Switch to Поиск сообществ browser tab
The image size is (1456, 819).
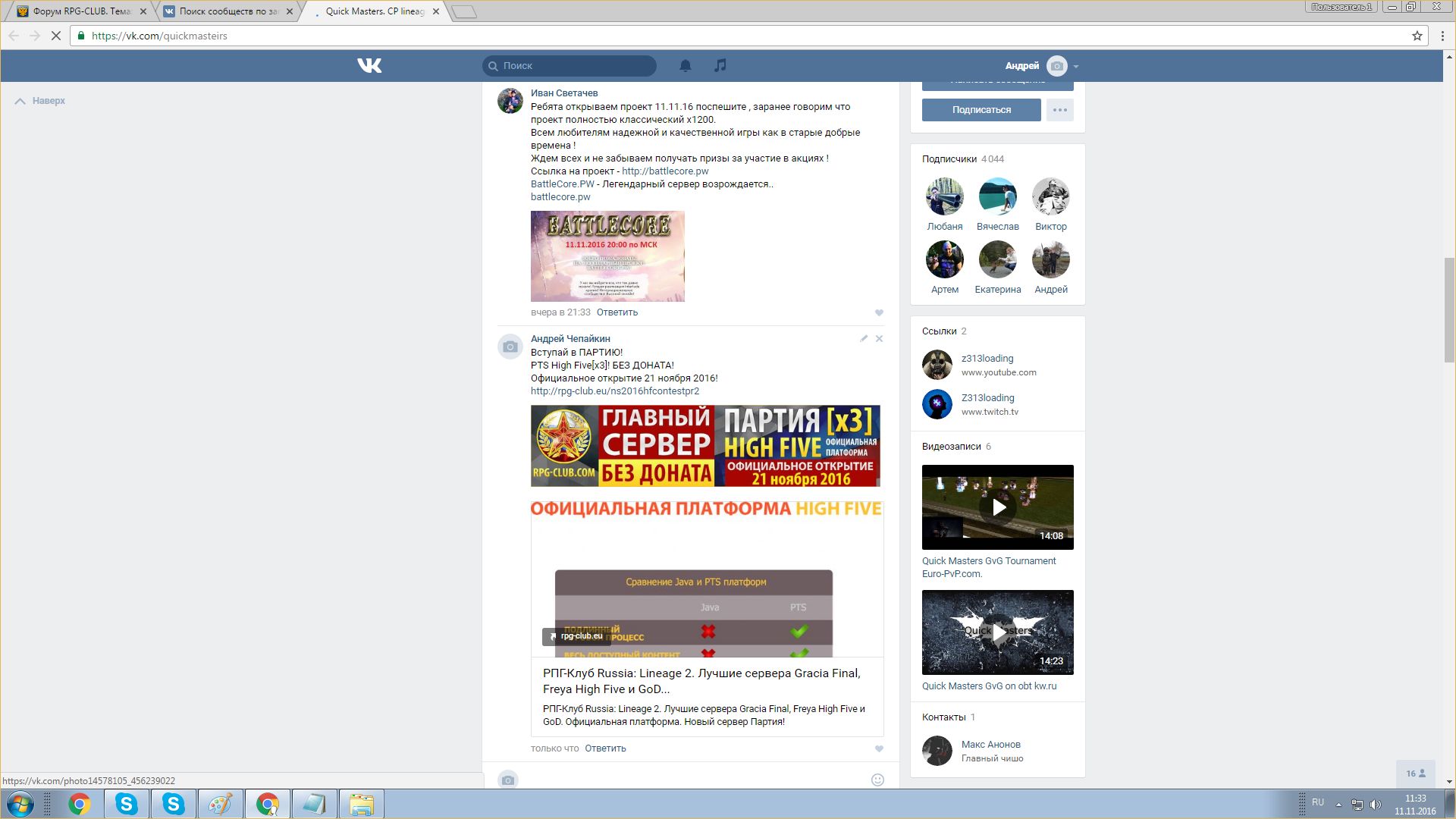(x=227, y=11)
